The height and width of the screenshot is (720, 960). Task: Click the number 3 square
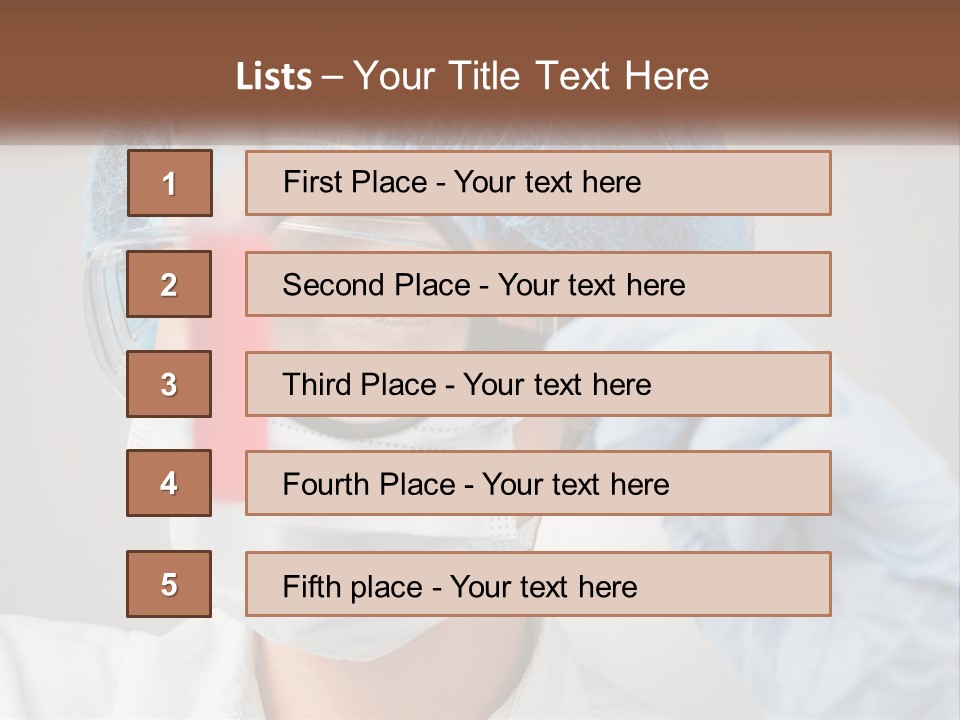[x=169, y=384]
